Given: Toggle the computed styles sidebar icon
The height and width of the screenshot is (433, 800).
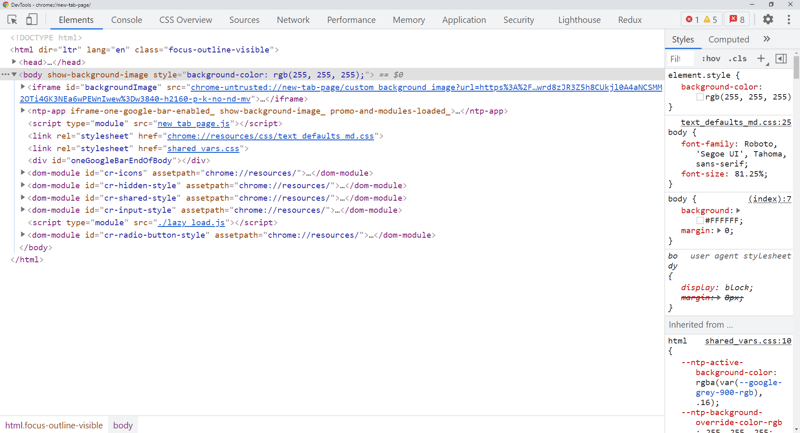Looking at the screenshot, I should (x=781, y=59).
